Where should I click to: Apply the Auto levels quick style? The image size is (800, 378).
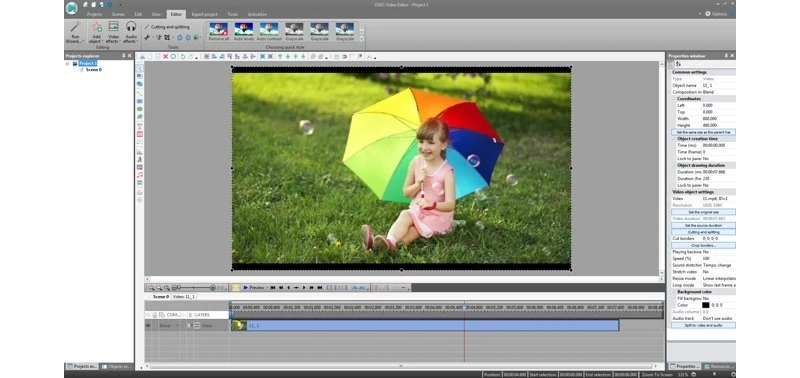(x=244, y=32)
